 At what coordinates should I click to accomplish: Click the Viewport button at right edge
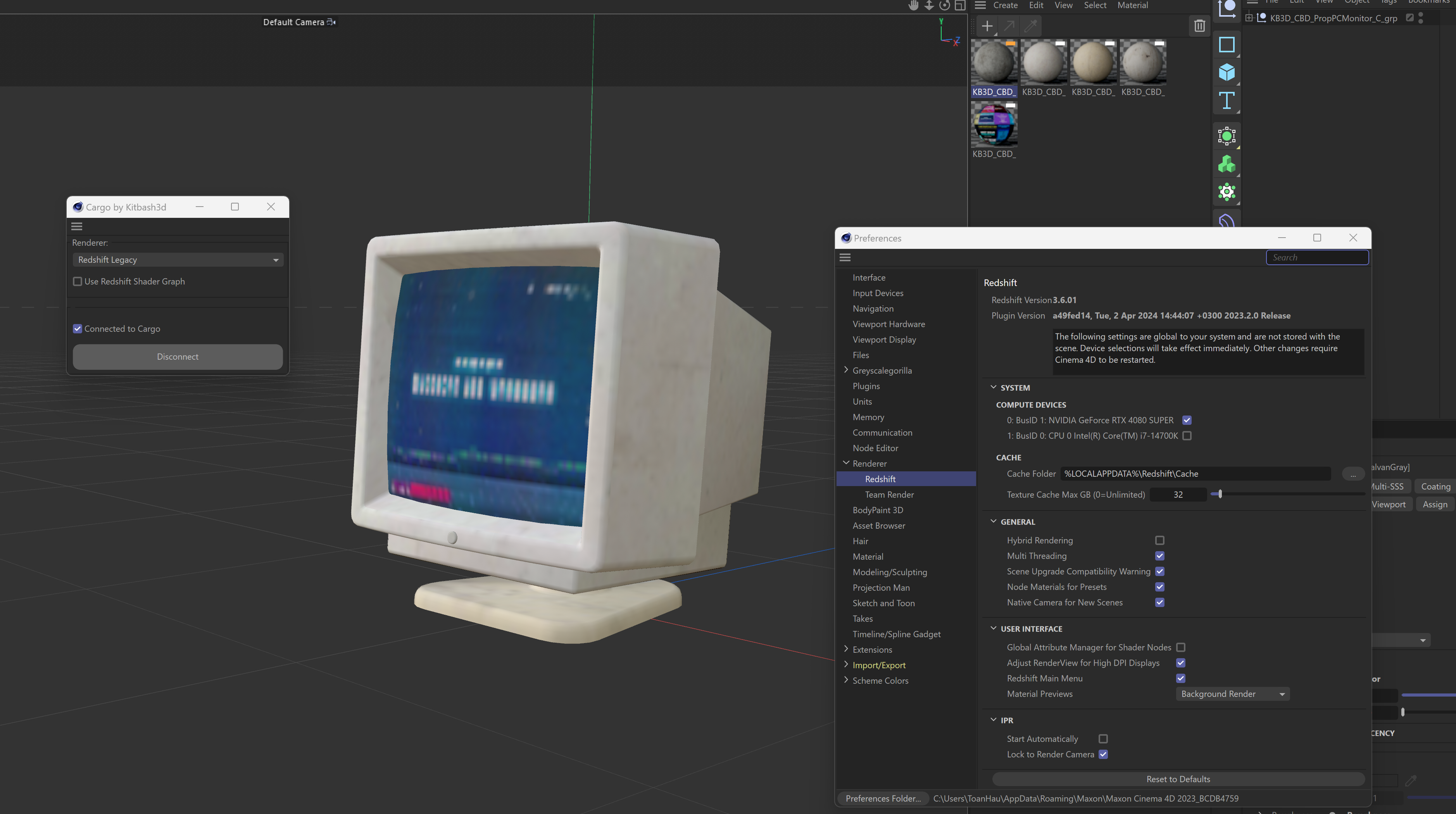point(1390,504)
